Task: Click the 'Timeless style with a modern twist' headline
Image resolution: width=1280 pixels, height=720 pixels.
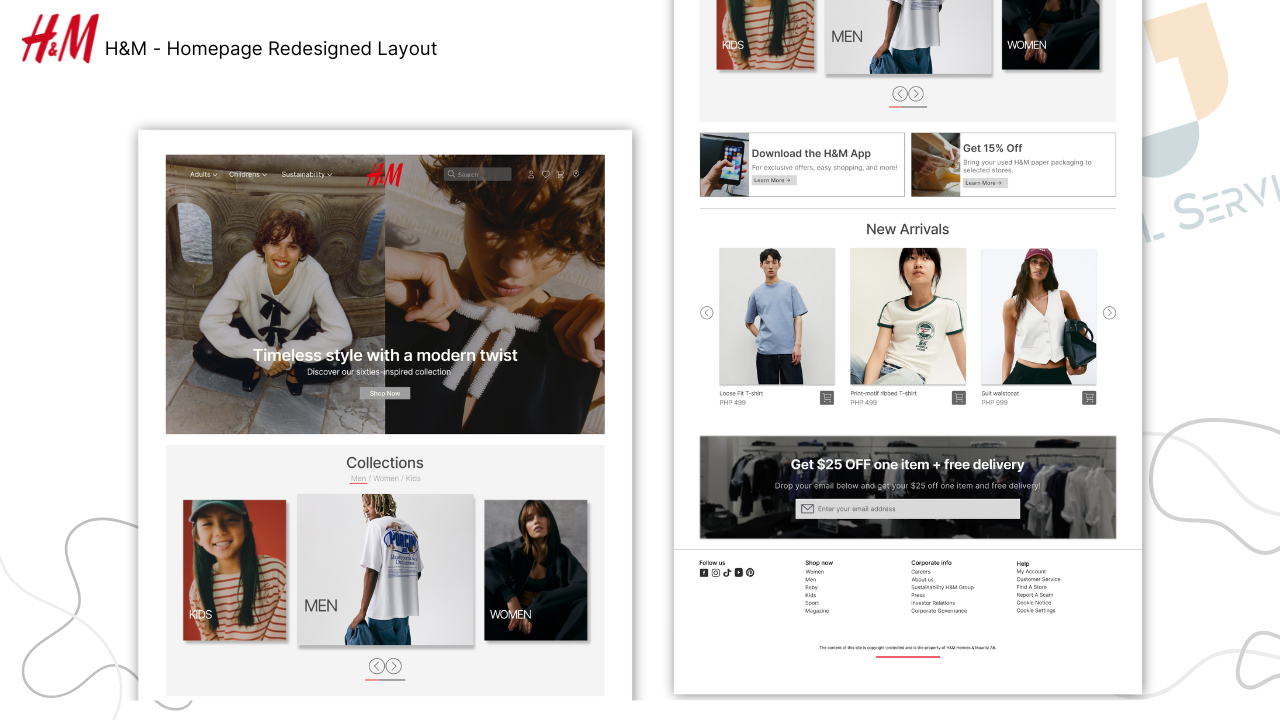Action: click(x=385, y=355)
